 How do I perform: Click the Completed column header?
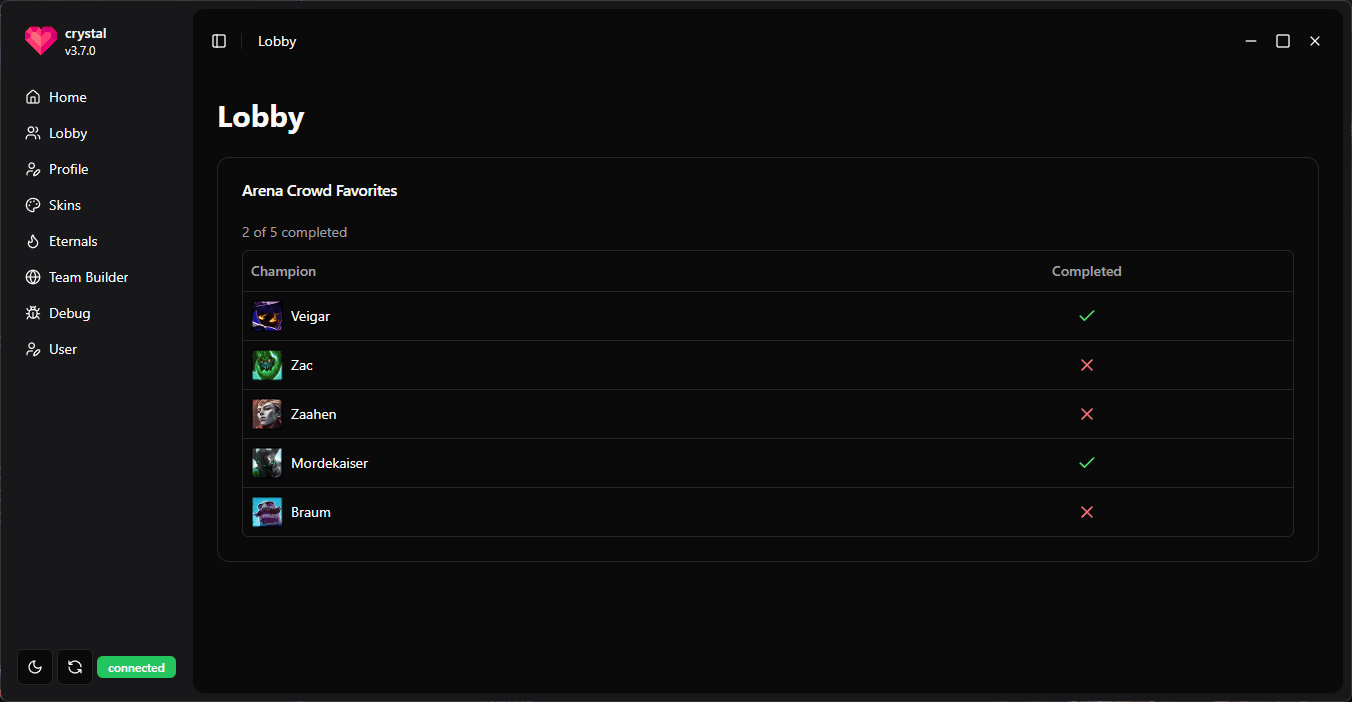1086,271
